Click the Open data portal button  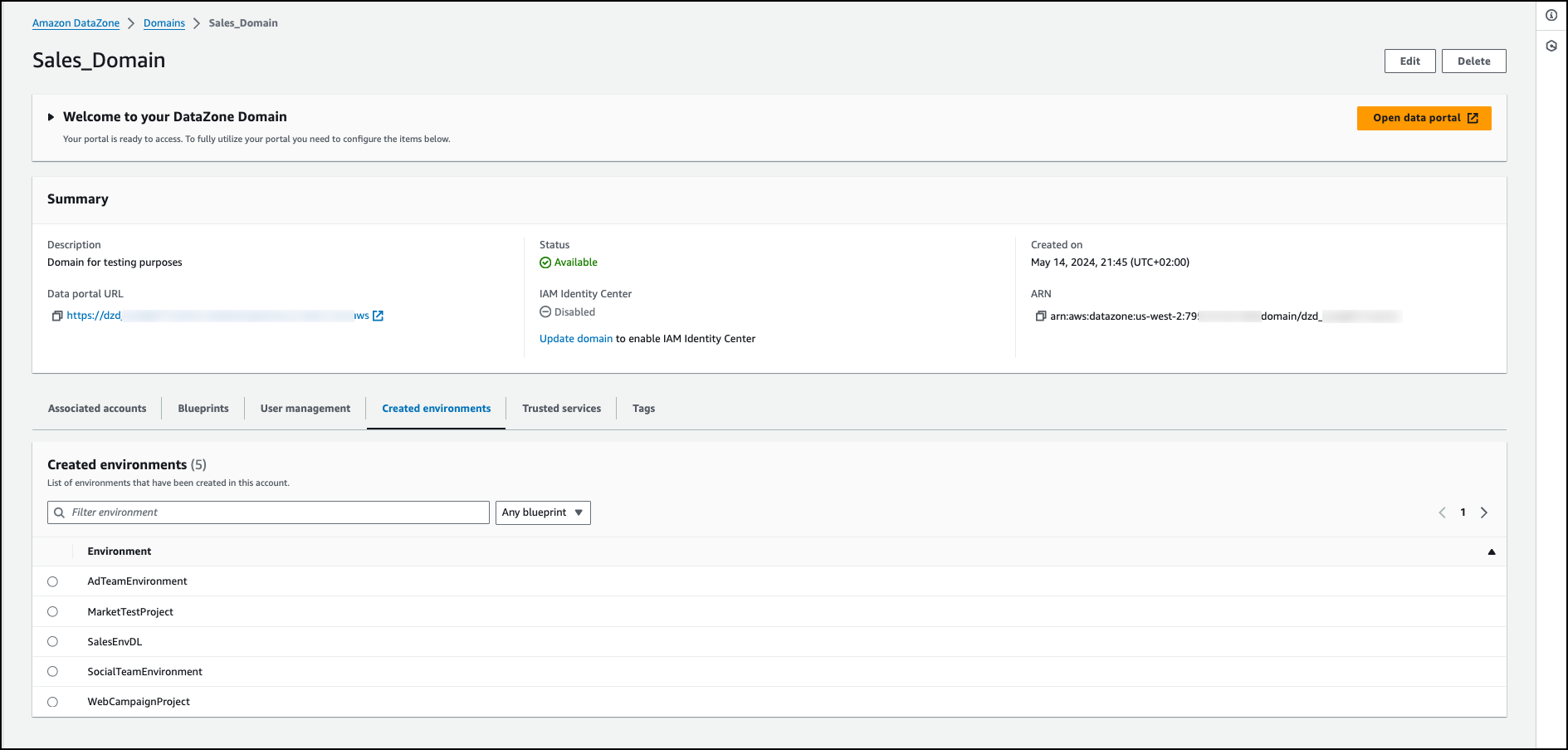[x=1424, y=118]
